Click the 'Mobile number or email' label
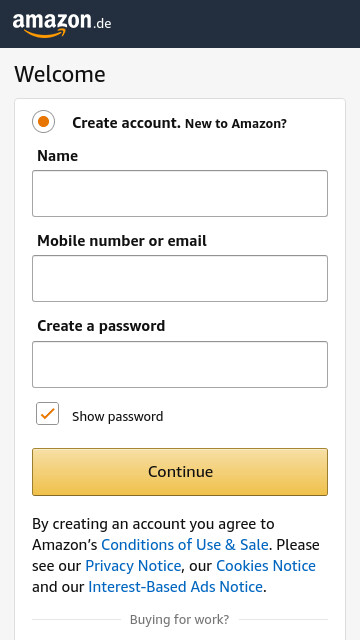 point(122,241)
